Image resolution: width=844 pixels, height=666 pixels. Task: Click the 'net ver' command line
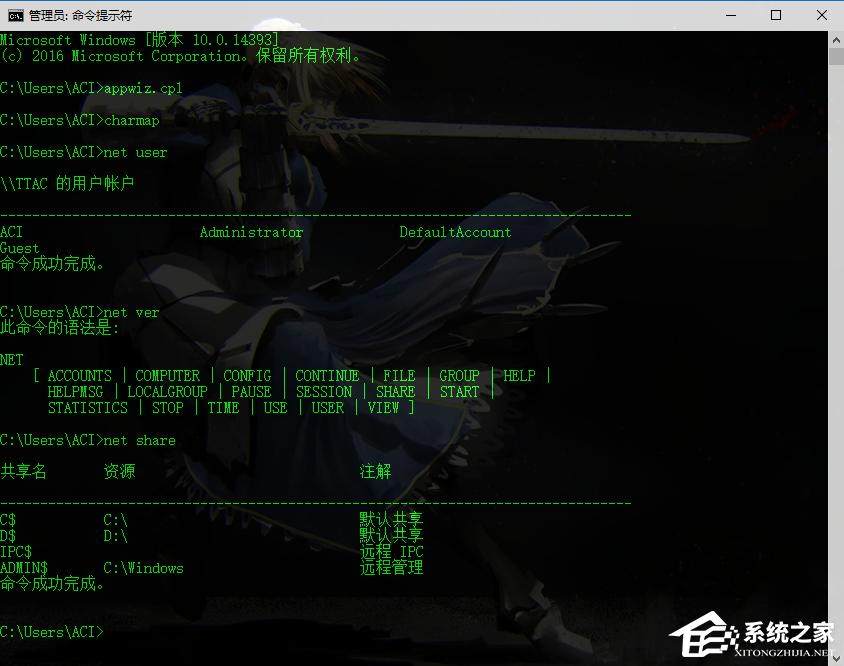point(80,312)
